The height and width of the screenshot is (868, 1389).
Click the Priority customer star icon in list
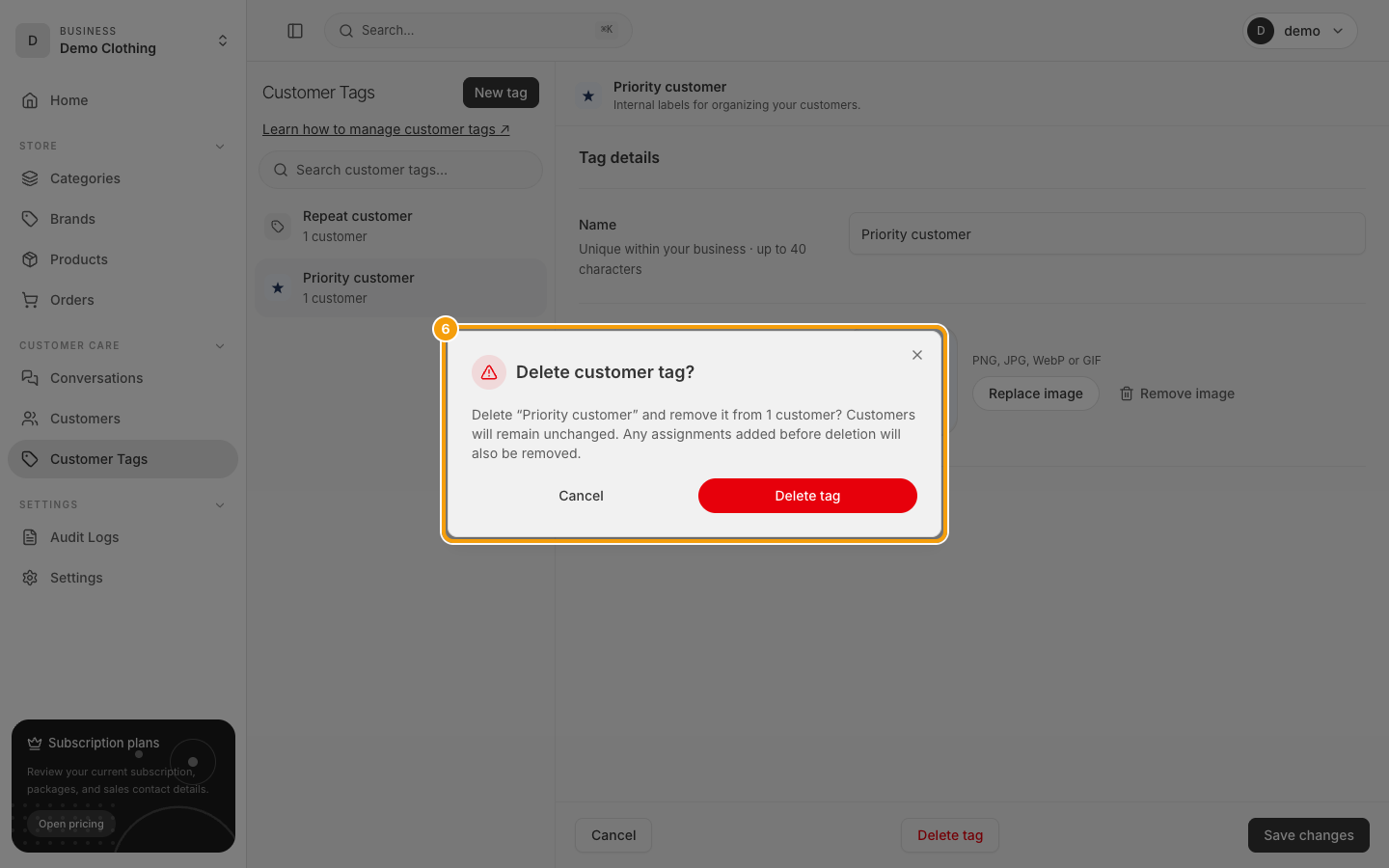[x=278, y=288]
